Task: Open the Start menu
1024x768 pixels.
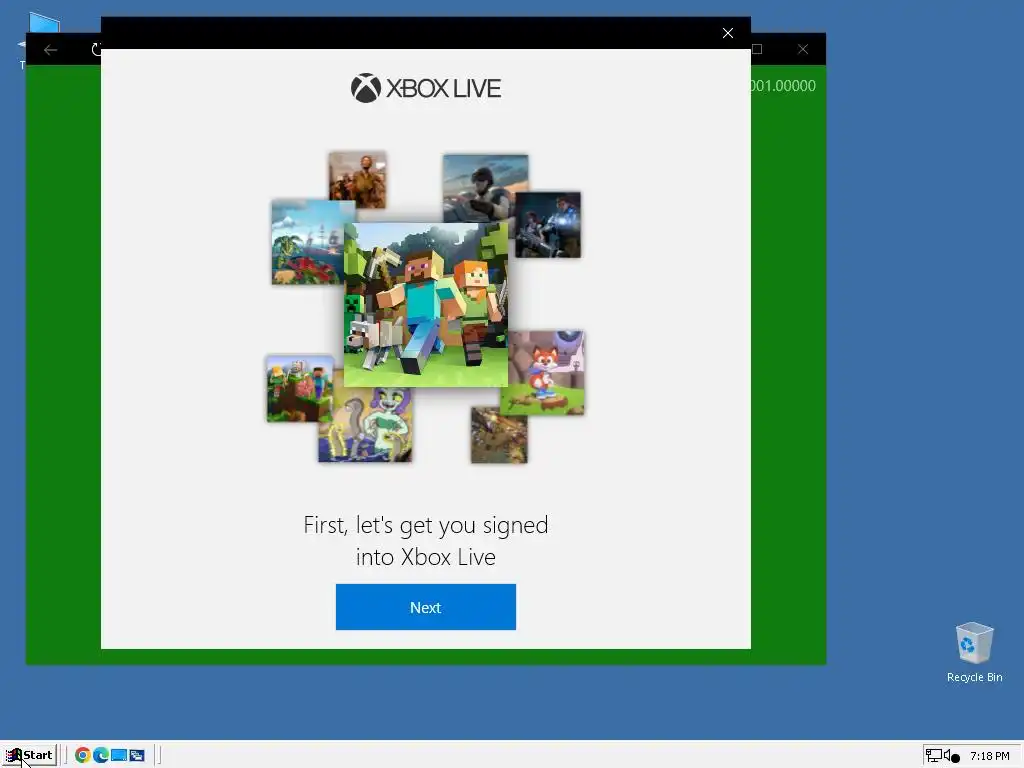Action: click(x=29, y=755)
